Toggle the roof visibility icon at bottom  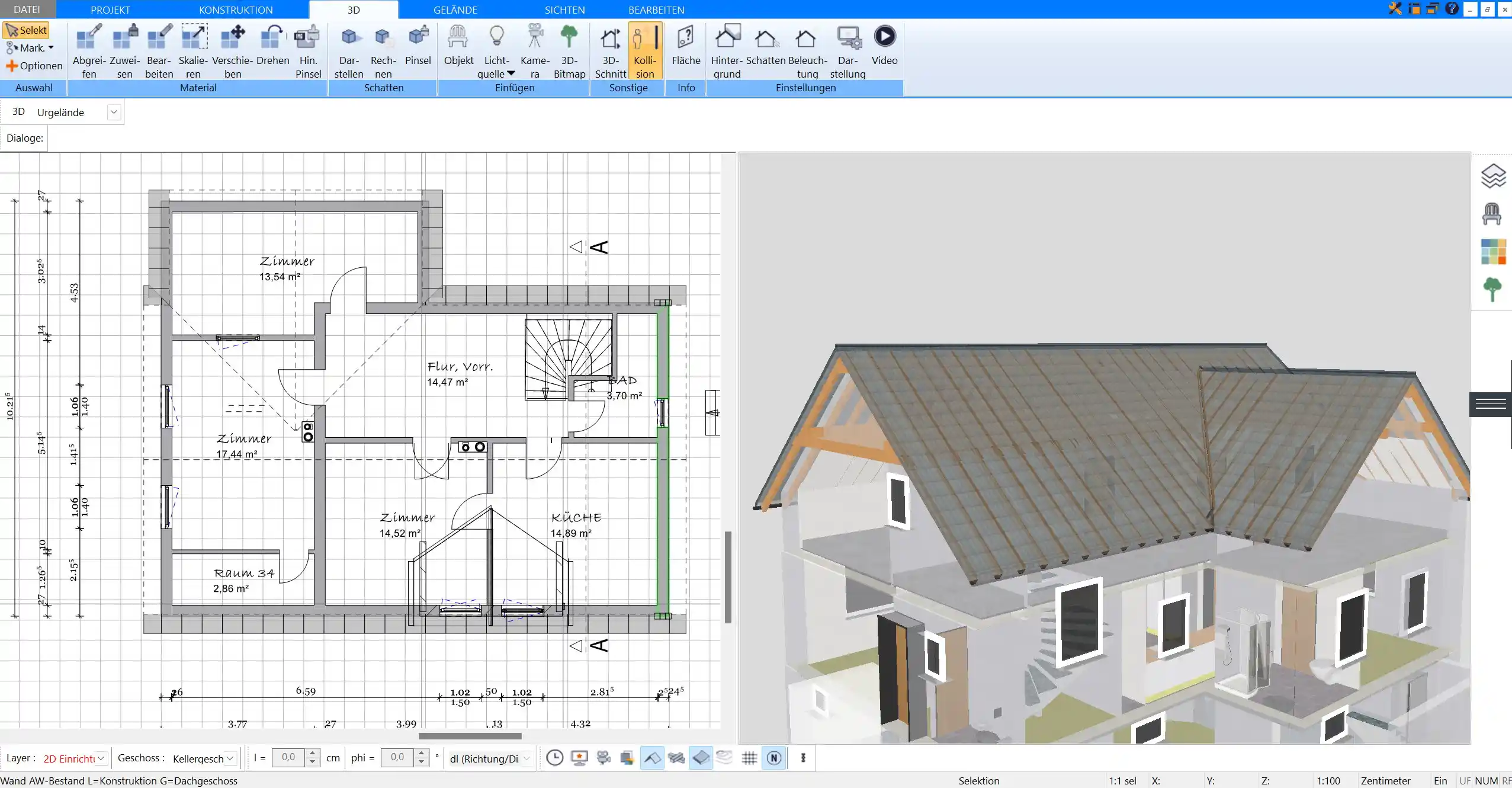(652, 758)
